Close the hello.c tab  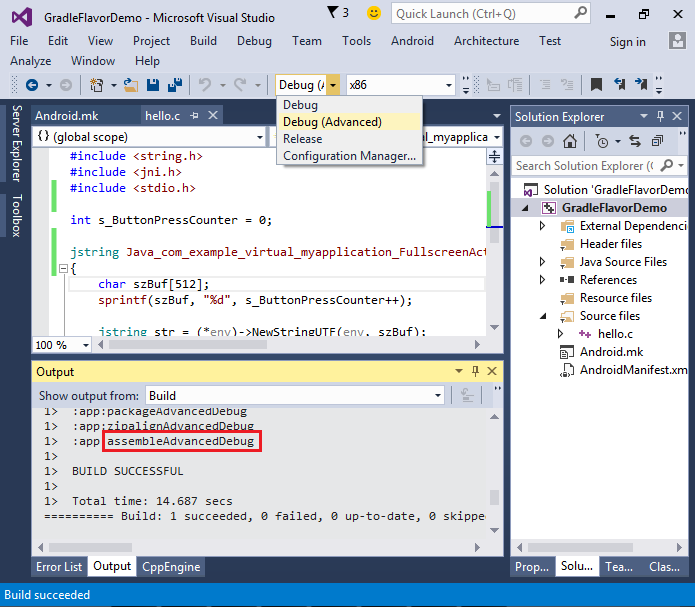[x=213, y=115]
